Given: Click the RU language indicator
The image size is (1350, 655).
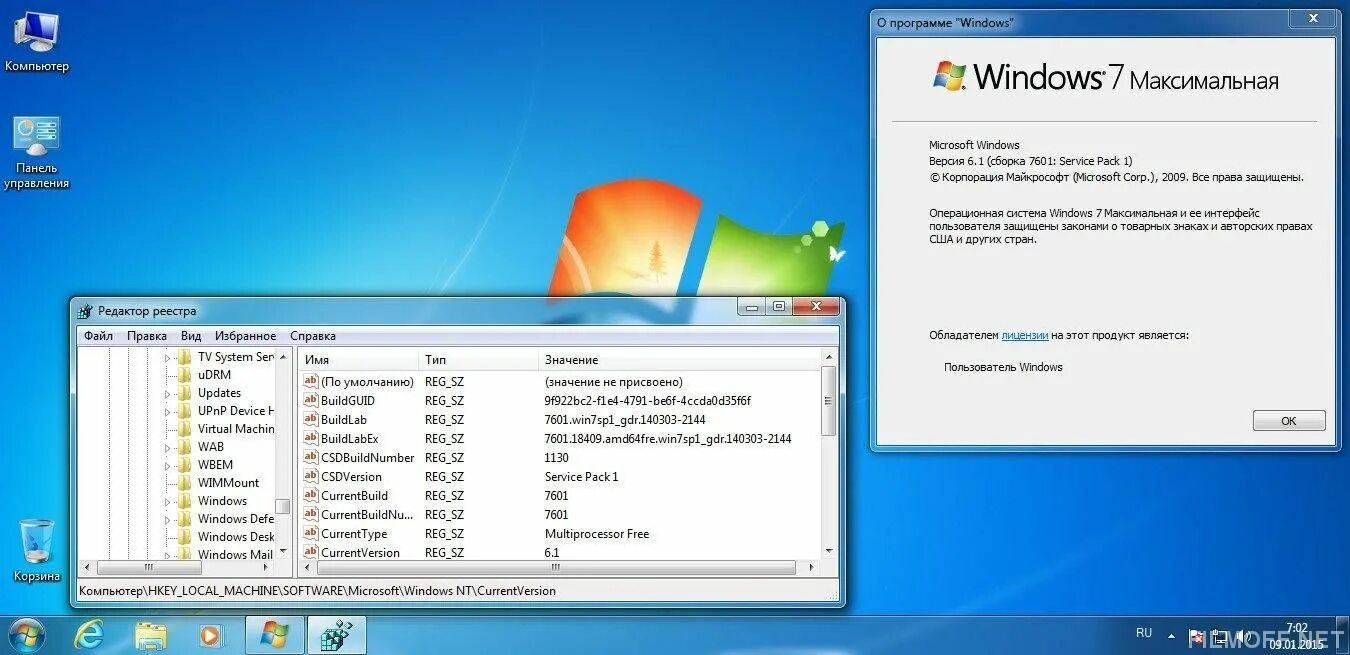Looking at the screenshot, I should [1144, 633].
